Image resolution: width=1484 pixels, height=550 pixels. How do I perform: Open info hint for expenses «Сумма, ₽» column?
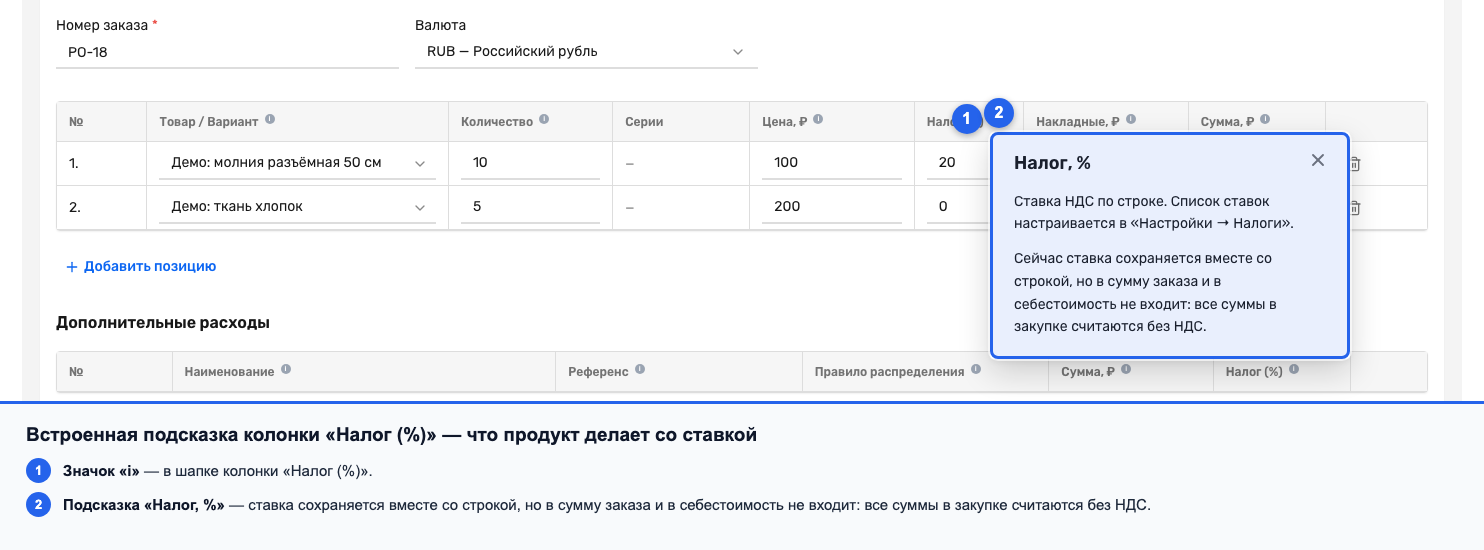point(1124,370)
